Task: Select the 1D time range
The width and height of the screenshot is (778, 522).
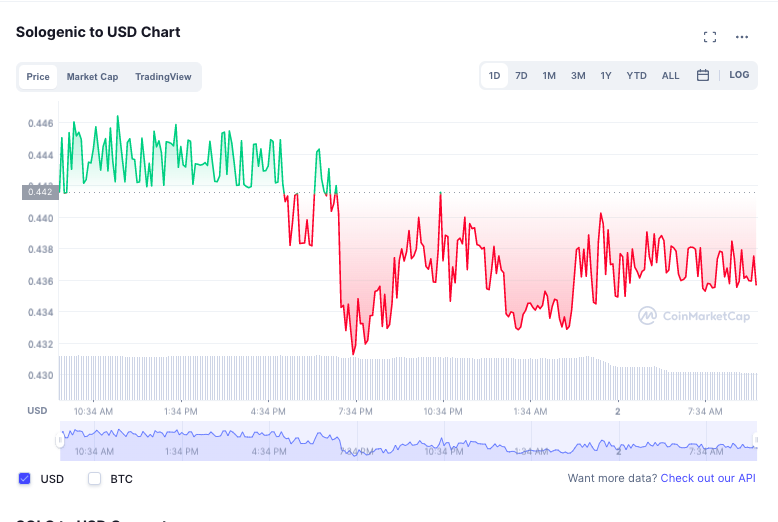Action: click(x=494, y=75)
